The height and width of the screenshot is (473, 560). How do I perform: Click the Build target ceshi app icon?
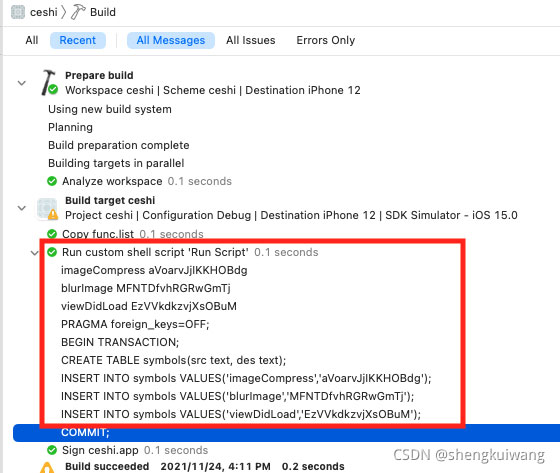(47, 209)
